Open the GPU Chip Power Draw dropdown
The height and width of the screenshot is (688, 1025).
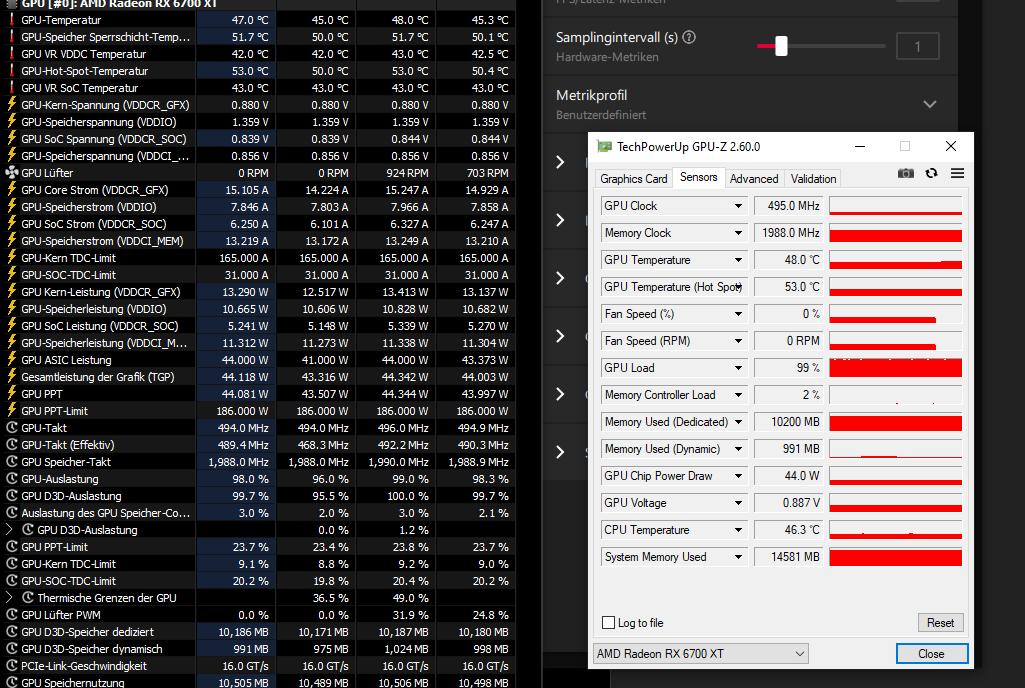tap(738, 476)
